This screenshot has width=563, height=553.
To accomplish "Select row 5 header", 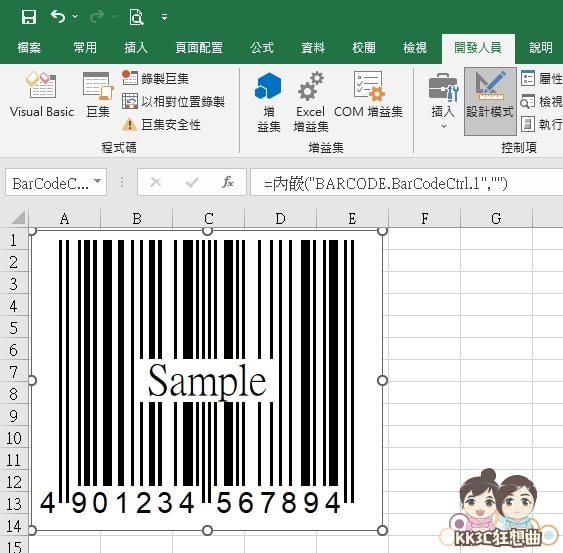I will [14, 327].
